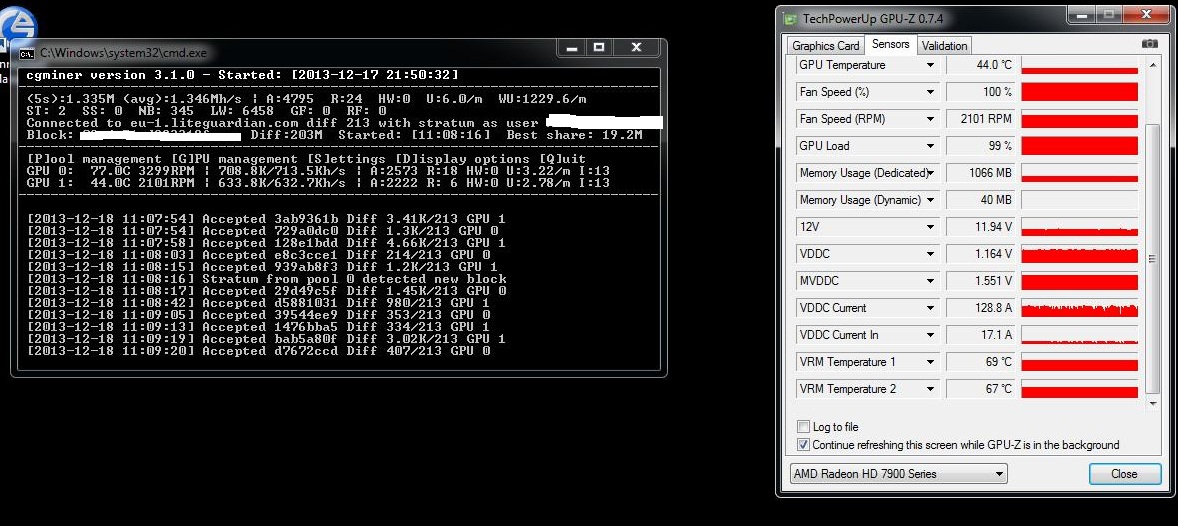Enable the Log to file checkbox
This screenshot has height=526, width=1178.
coord(804,427)
